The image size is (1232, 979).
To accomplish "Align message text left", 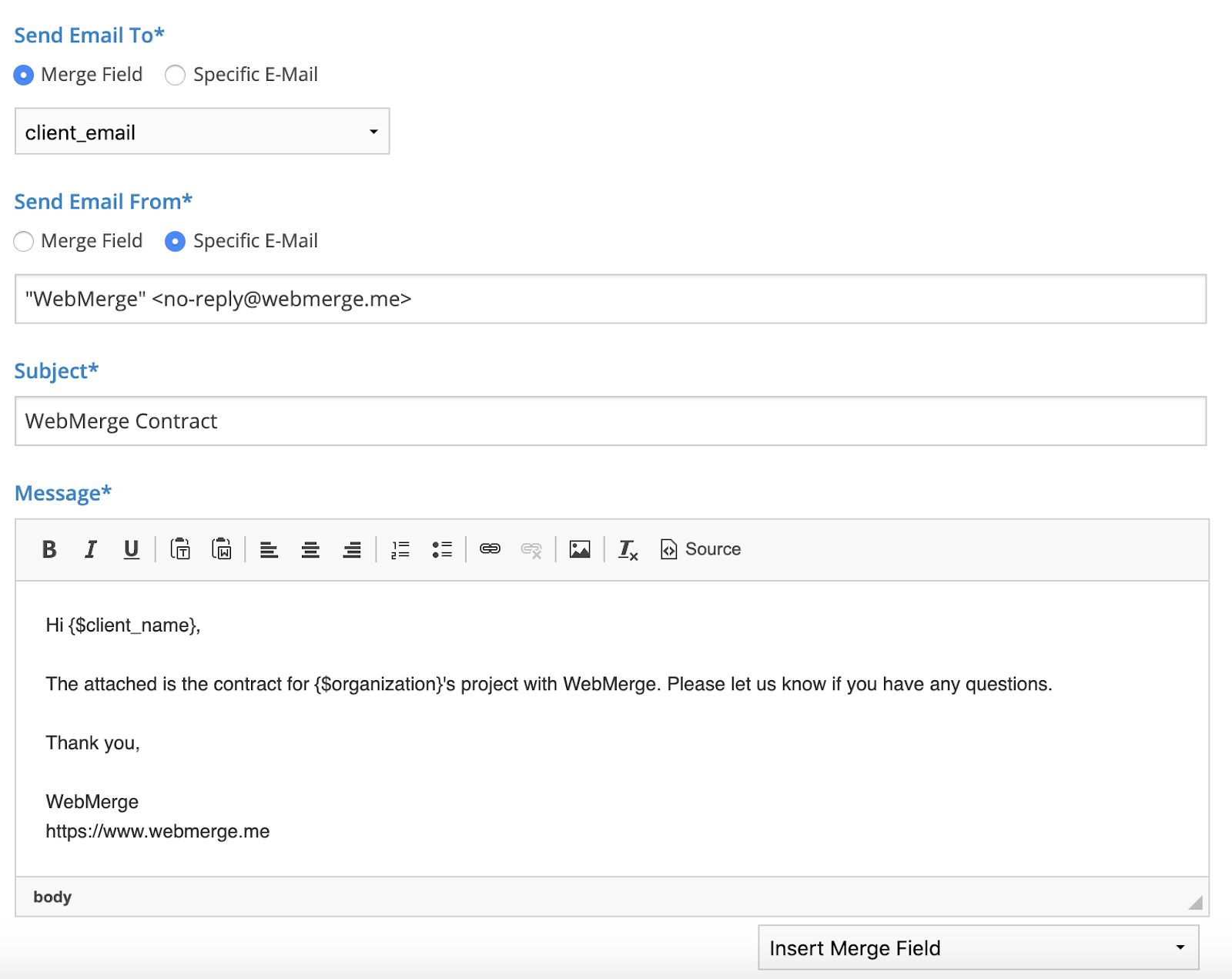I will [269, 549].
